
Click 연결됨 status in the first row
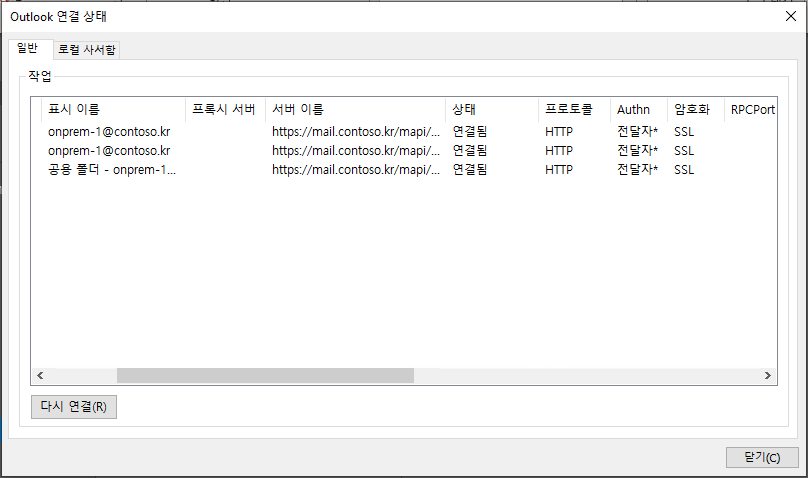click(x=470, y=132)
